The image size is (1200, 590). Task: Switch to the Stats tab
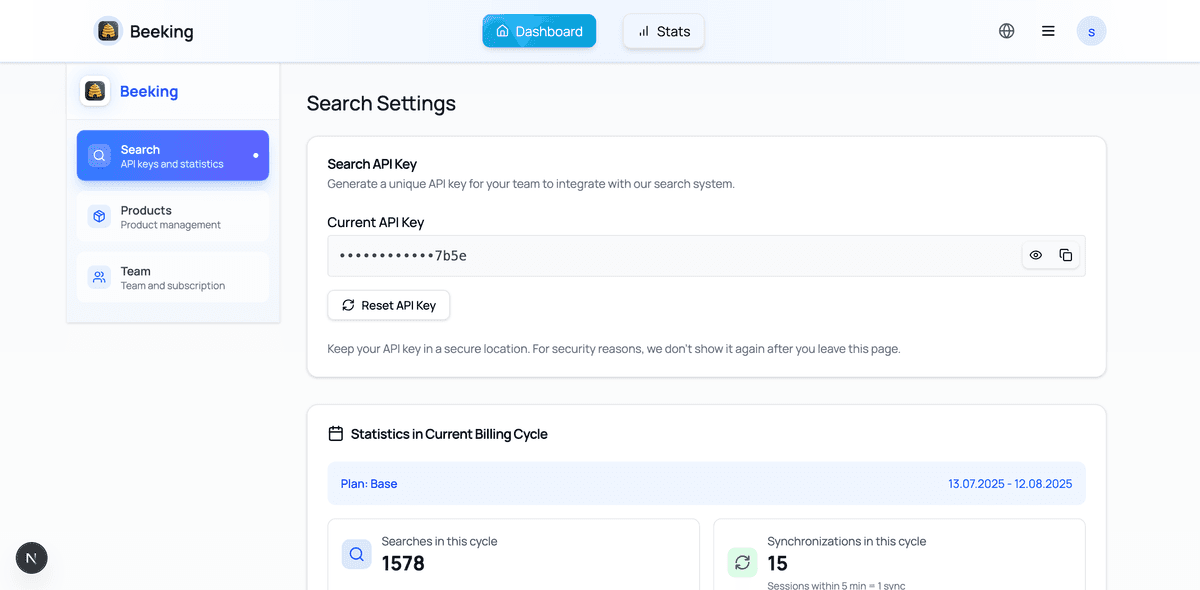[x=664, y=31]
